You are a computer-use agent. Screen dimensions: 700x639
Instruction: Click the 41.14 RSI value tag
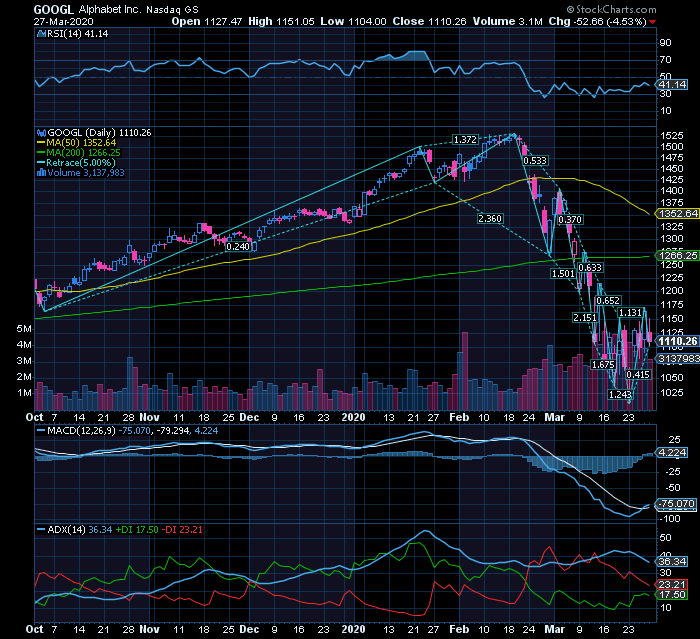[x=672, y=85]
